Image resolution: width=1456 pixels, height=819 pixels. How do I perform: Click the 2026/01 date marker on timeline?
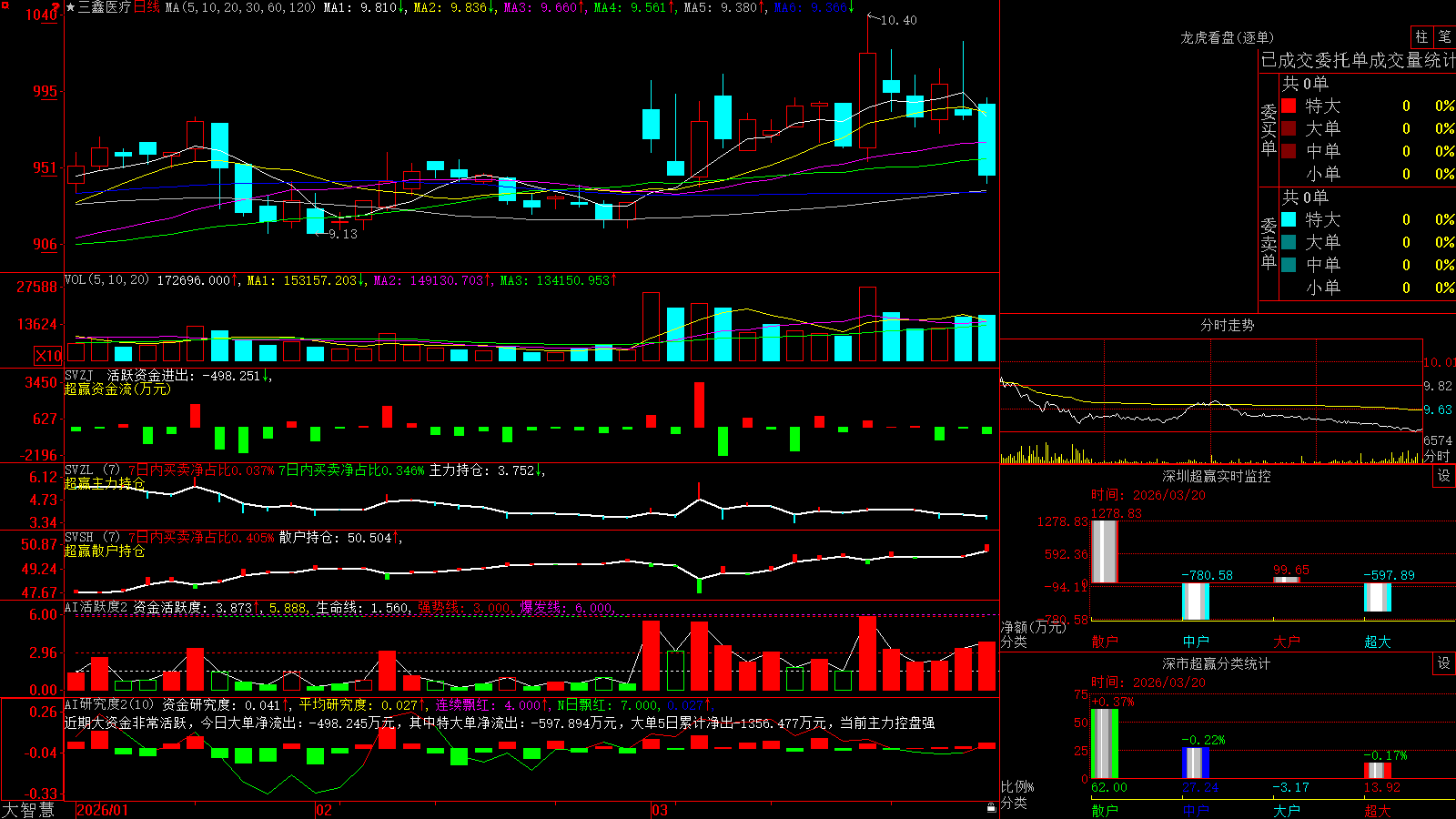tap(103, 810)
